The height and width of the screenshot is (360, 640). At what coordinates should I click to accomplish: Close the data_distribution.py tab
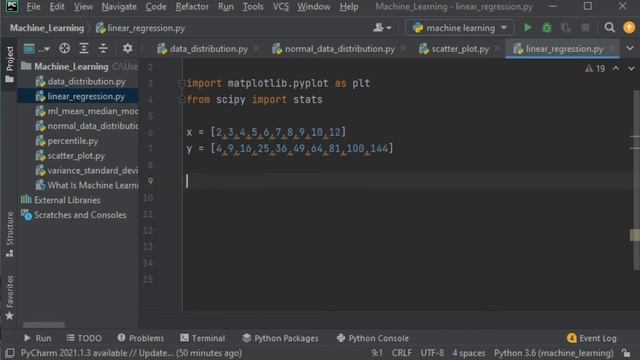pos(256,49)
